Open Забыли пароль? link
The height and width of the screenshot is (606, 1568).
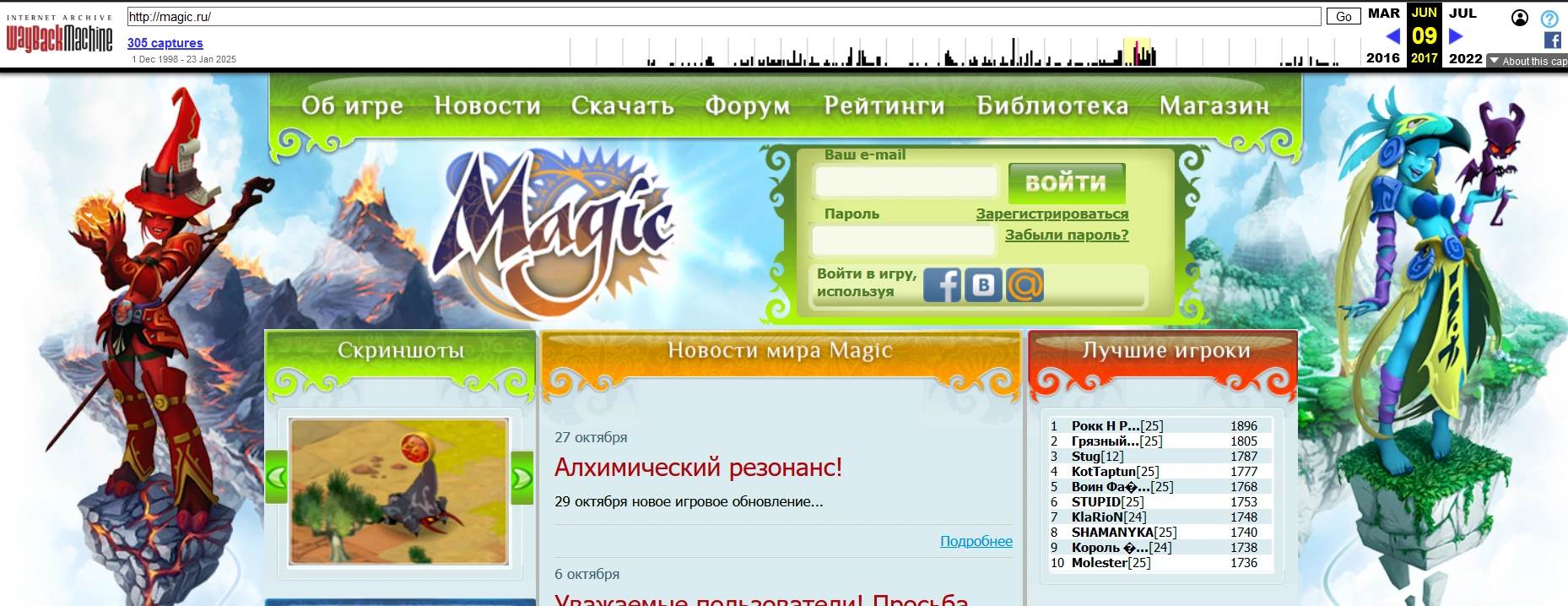point(1067,235)
